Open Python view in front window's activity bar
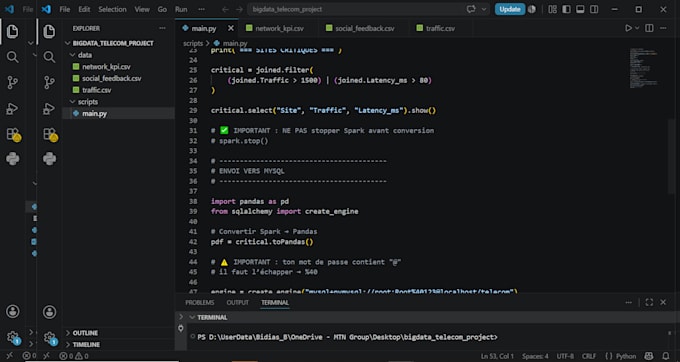This screenshot has width=680, height=362. click(49, 159)
